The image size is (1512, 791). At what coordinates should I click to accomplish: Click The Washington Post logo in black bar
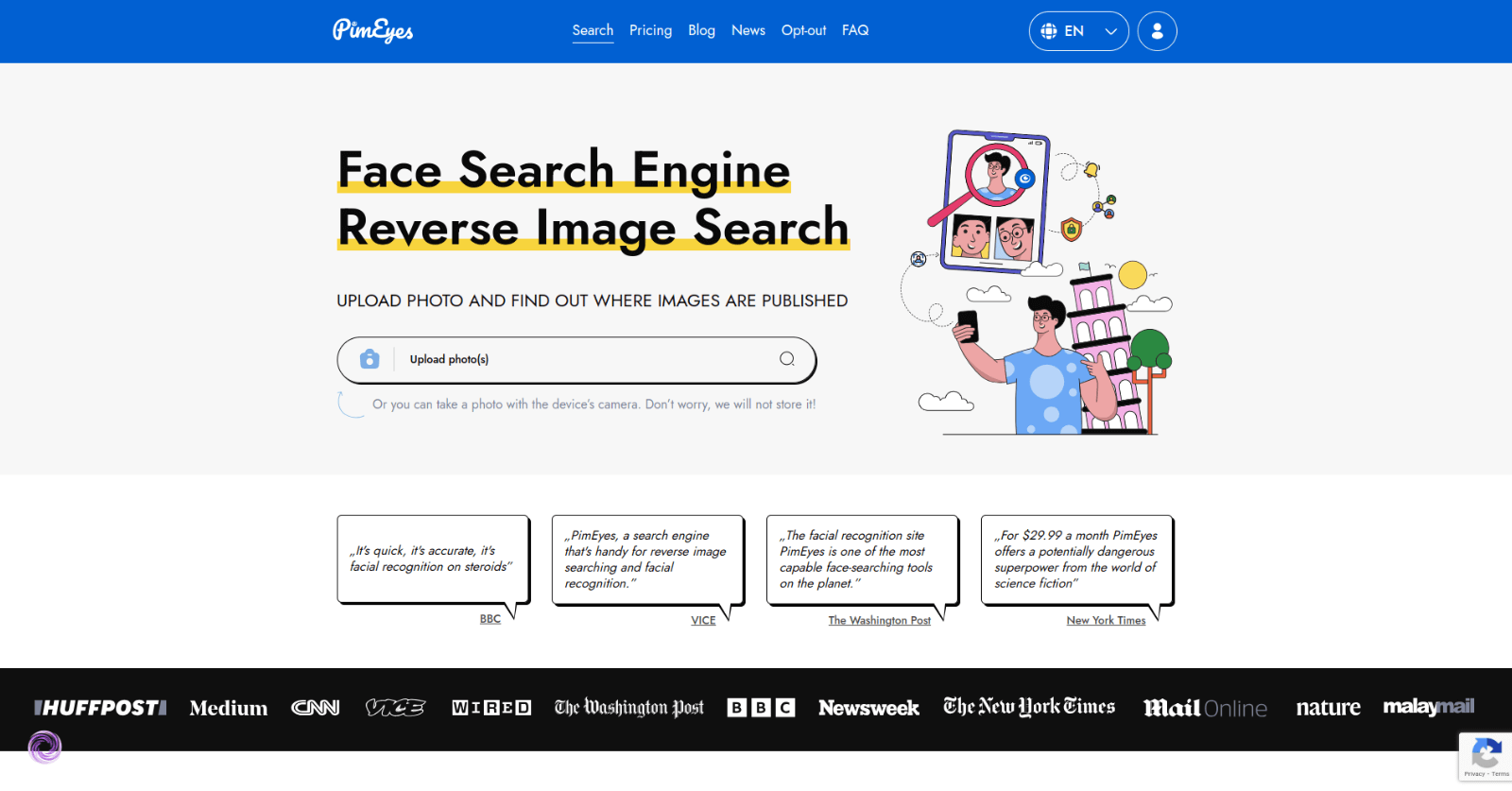629,708
